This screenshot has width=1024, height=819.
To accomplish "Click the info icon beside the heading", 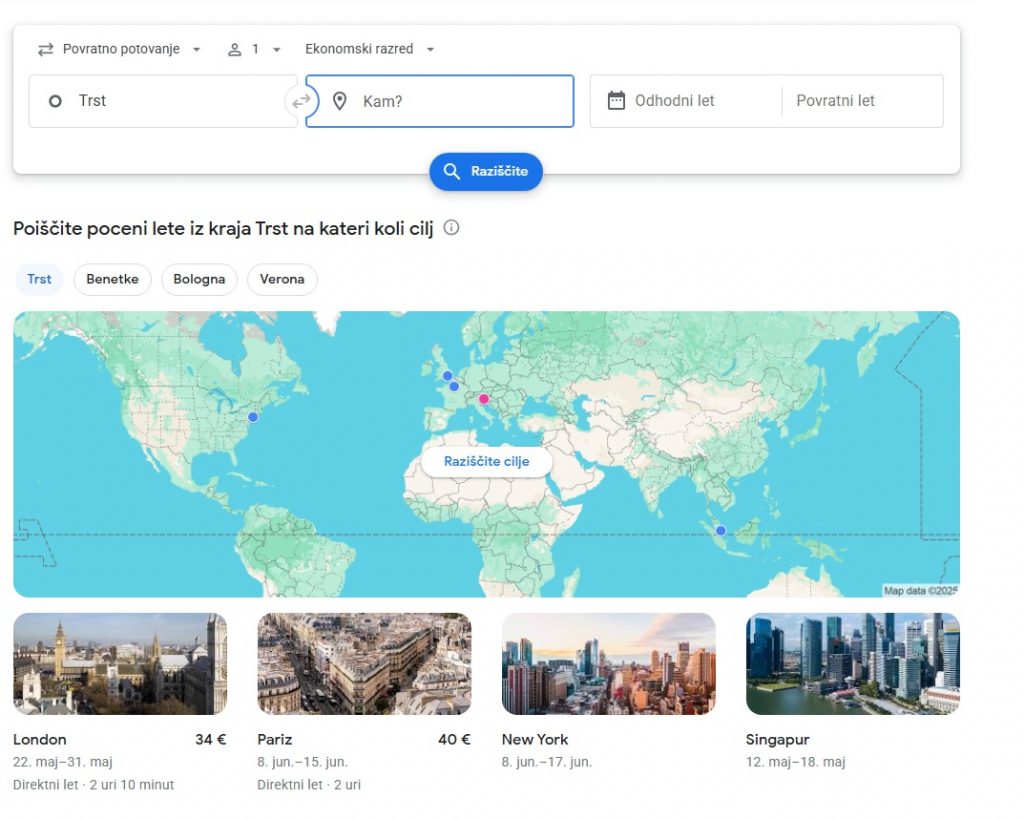I will (x=451, y=228).
